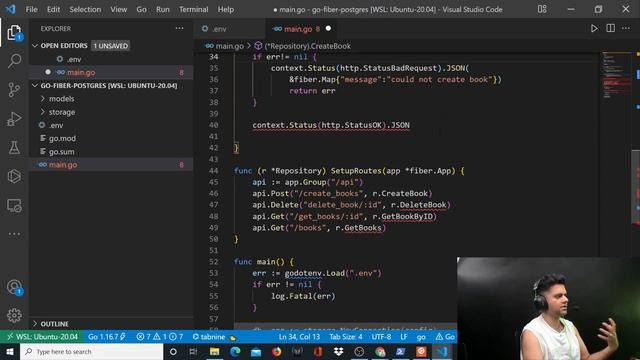The width and height of the screenshot is (640, 360).
Task: Open Task View in taskbar
Action: pos(193,351)
